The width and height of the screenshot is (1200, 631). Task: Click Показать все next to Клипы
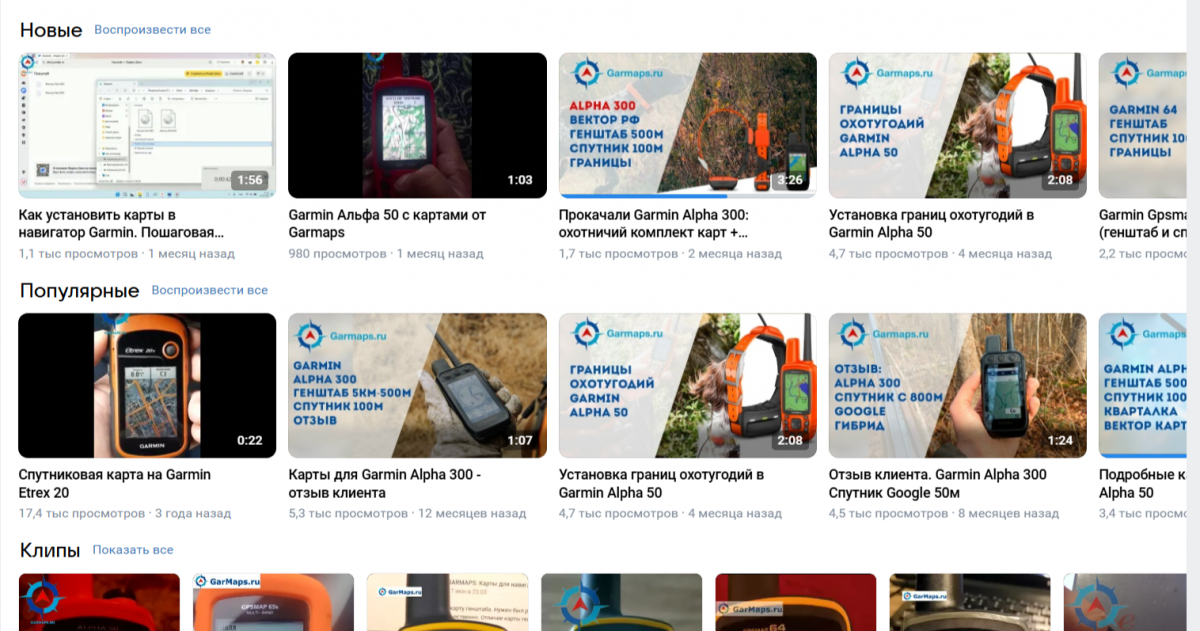pyautogui.click(x=133, y=550)
